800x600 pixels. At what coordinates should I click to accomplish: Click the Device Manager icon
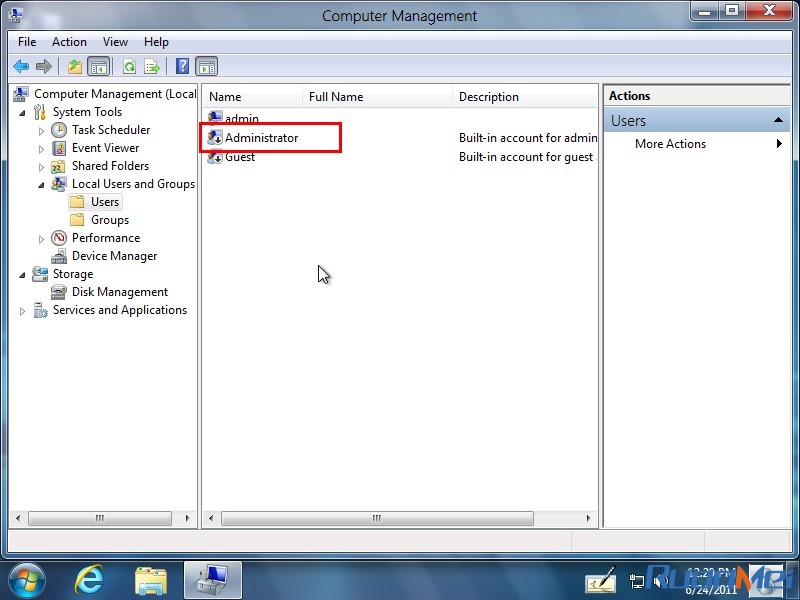(x=59, y=256)
